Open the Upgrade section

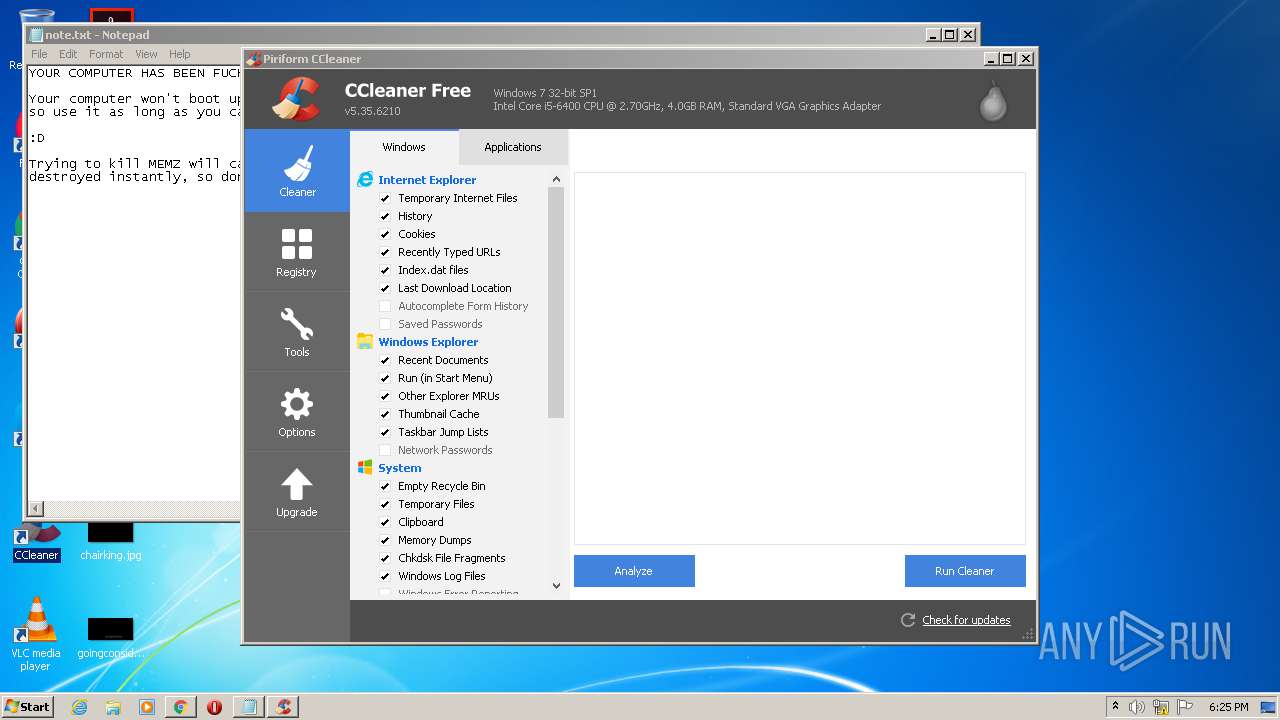(297, 492)
